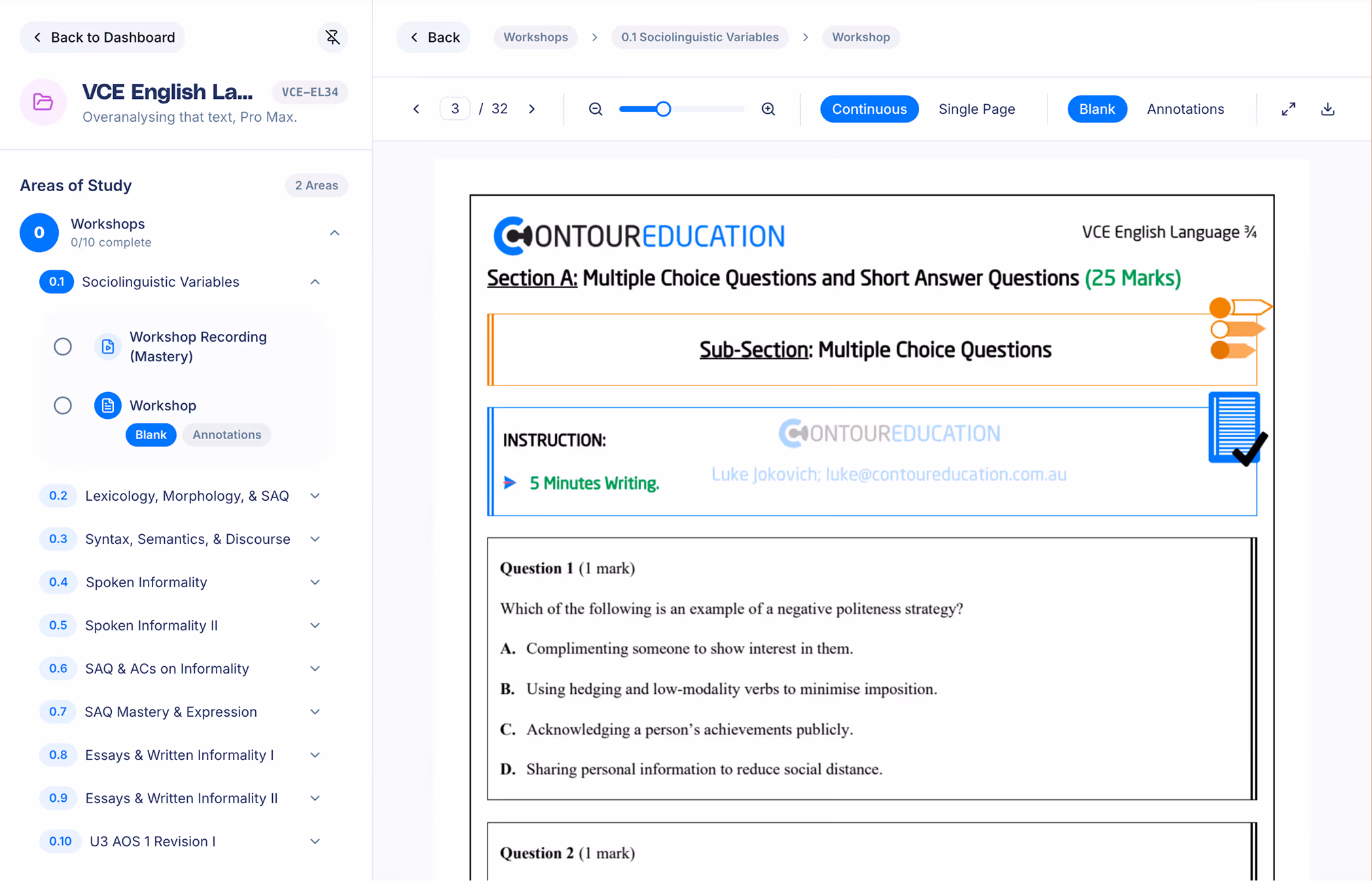
Task: Click the download document icon
Action: [1328, 109]
